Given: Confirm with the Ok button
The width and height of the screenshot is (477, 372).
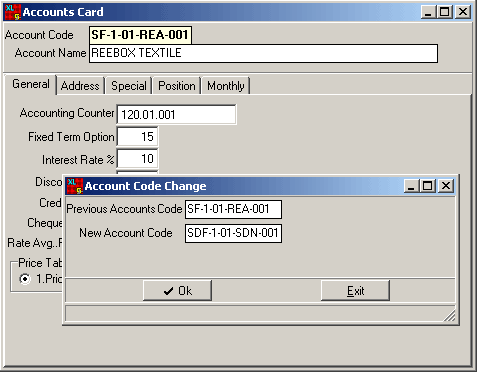Looking at the screenshot, I should [177, 291].
